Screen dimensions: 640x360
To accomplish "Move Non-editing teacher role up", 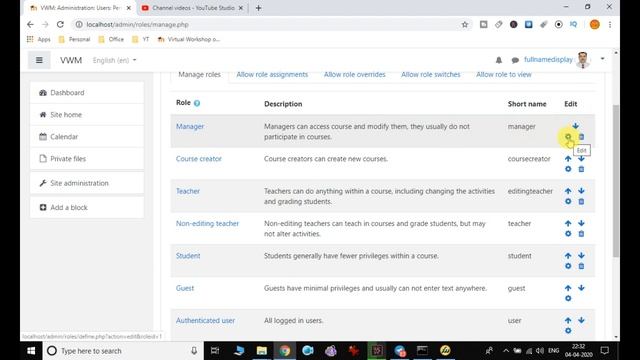I will click(568, 223).
